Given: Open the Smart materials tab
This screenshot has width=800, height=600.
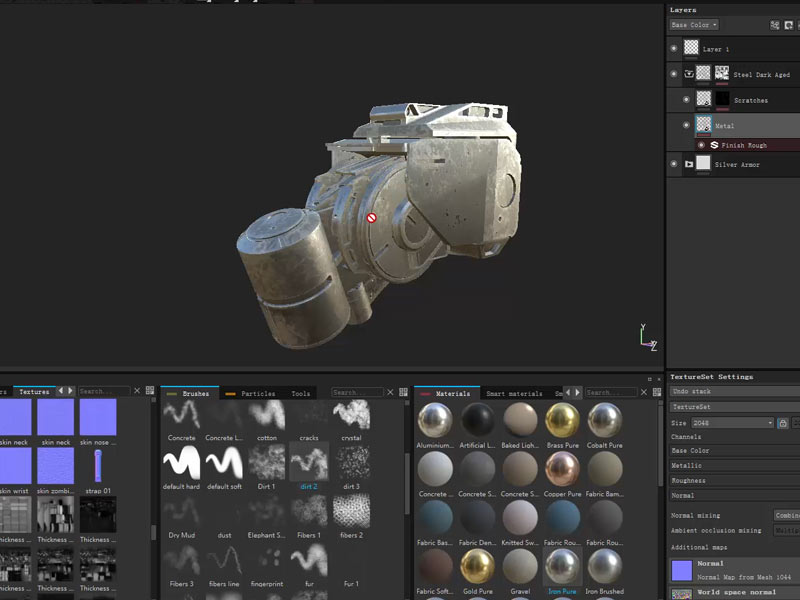Looking at the screenshot, I should pyautogui.click(x=514, y=394).
